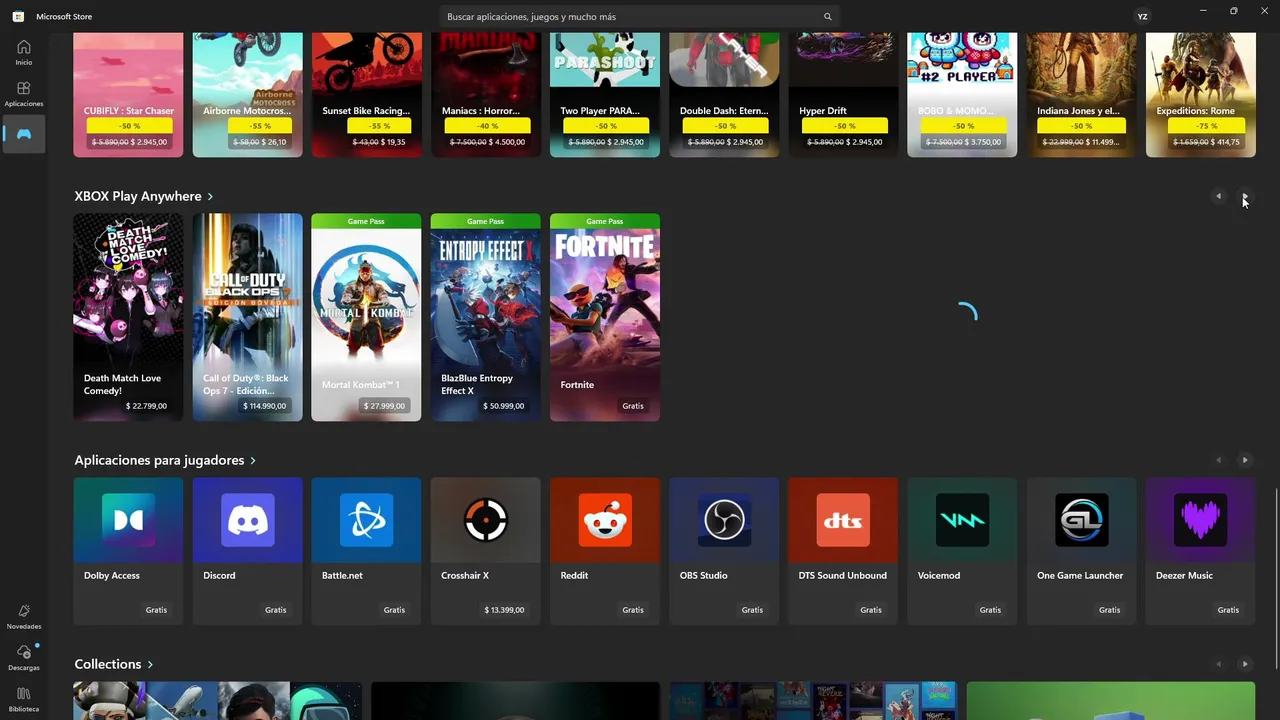1280x720 pixels.
Task: Open Call of Duty: Black Ops 7 card
Action: click(x=247, y=317)
